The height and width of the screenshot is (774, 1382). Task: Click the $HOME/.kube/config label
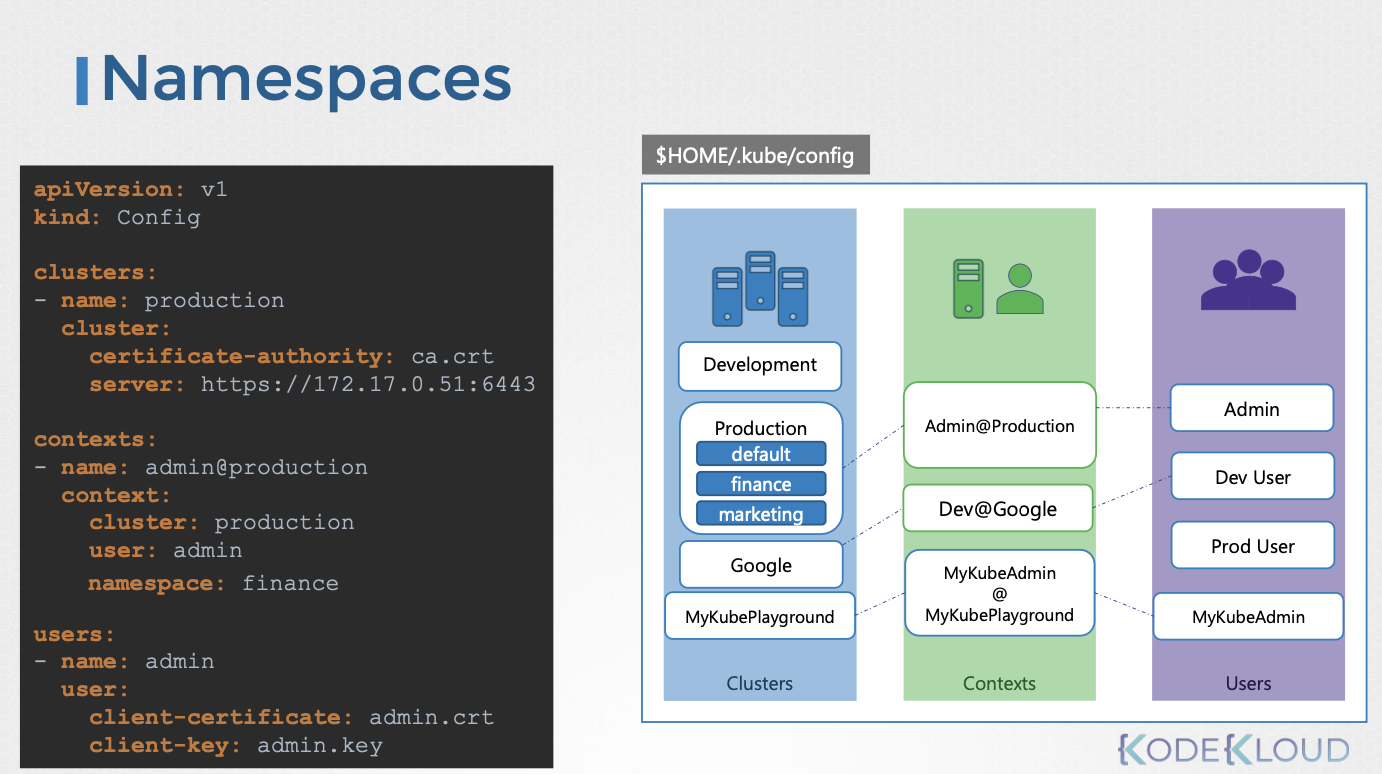pos(755,155)
